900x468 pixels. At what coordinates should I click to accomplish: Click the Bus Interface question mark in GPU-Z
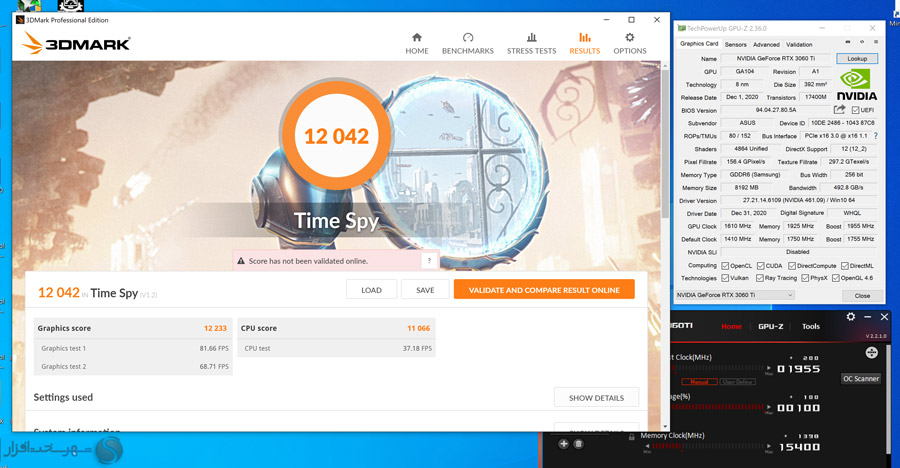point(875,136)
